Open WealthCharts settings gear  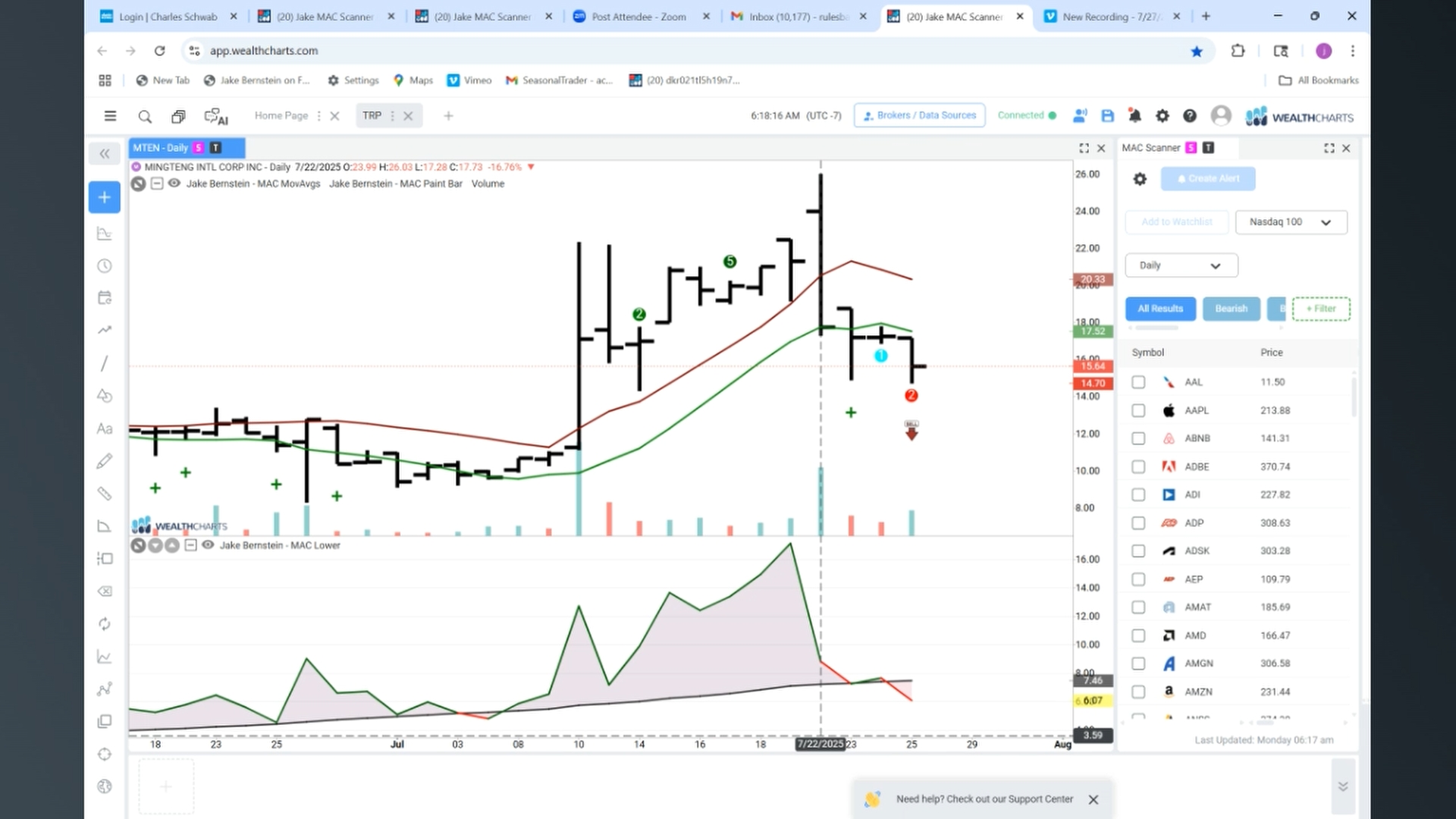tap(1162, 116)
